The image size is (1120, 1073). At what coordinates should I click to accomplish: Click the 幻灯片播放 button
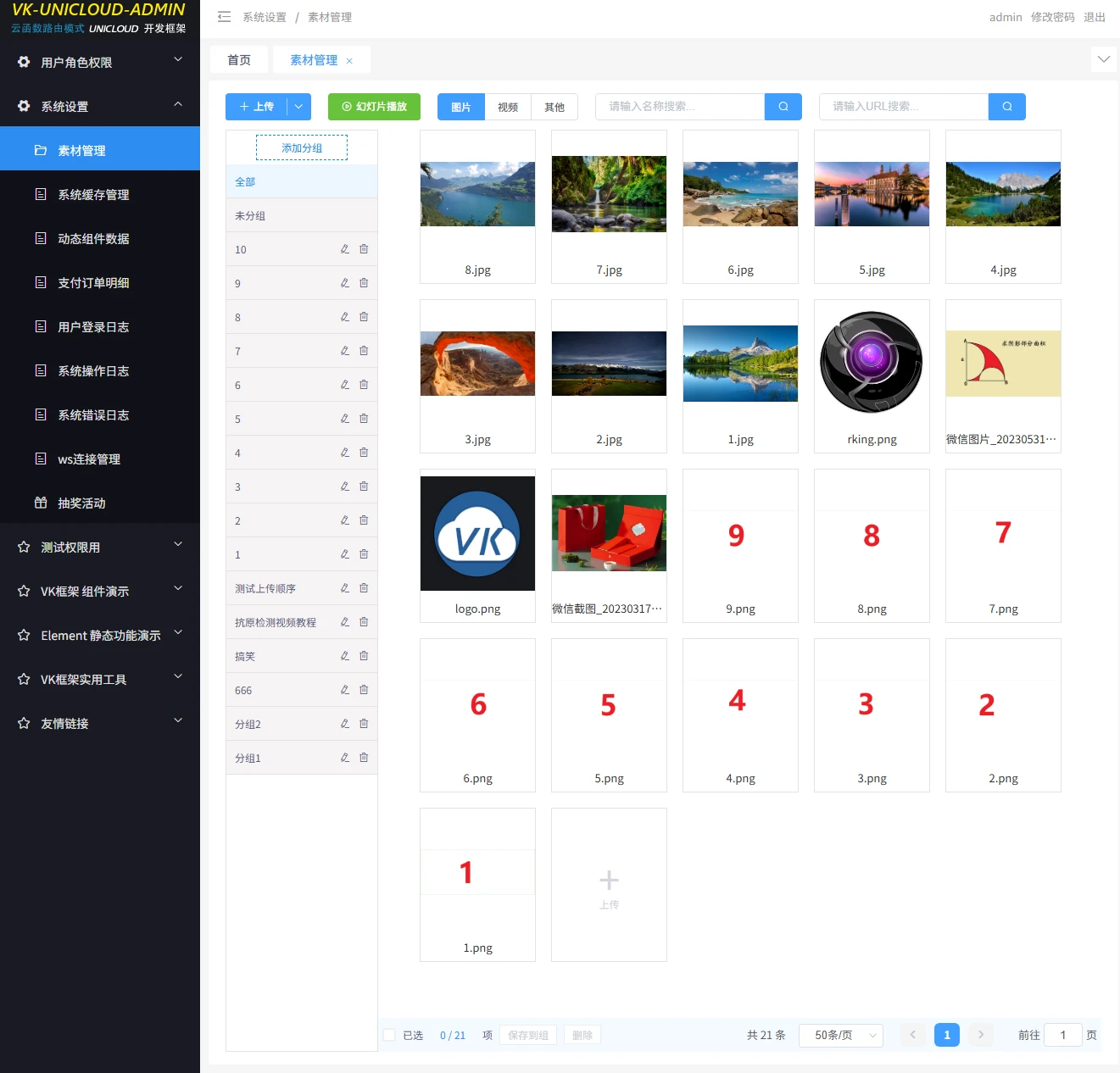[374, 107]
